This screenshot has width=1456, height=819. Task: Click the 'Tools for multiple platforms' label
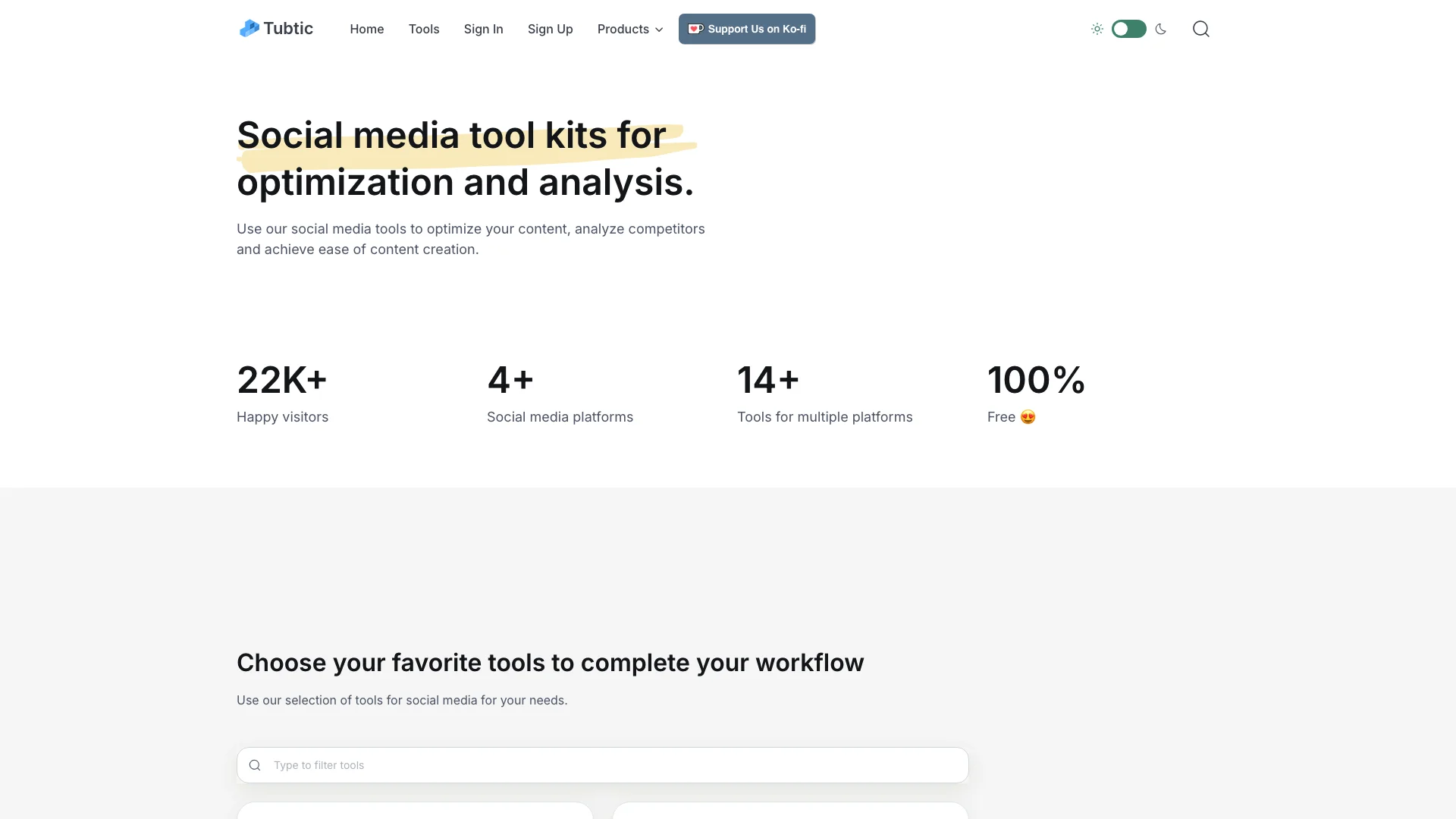coord(824,417)
